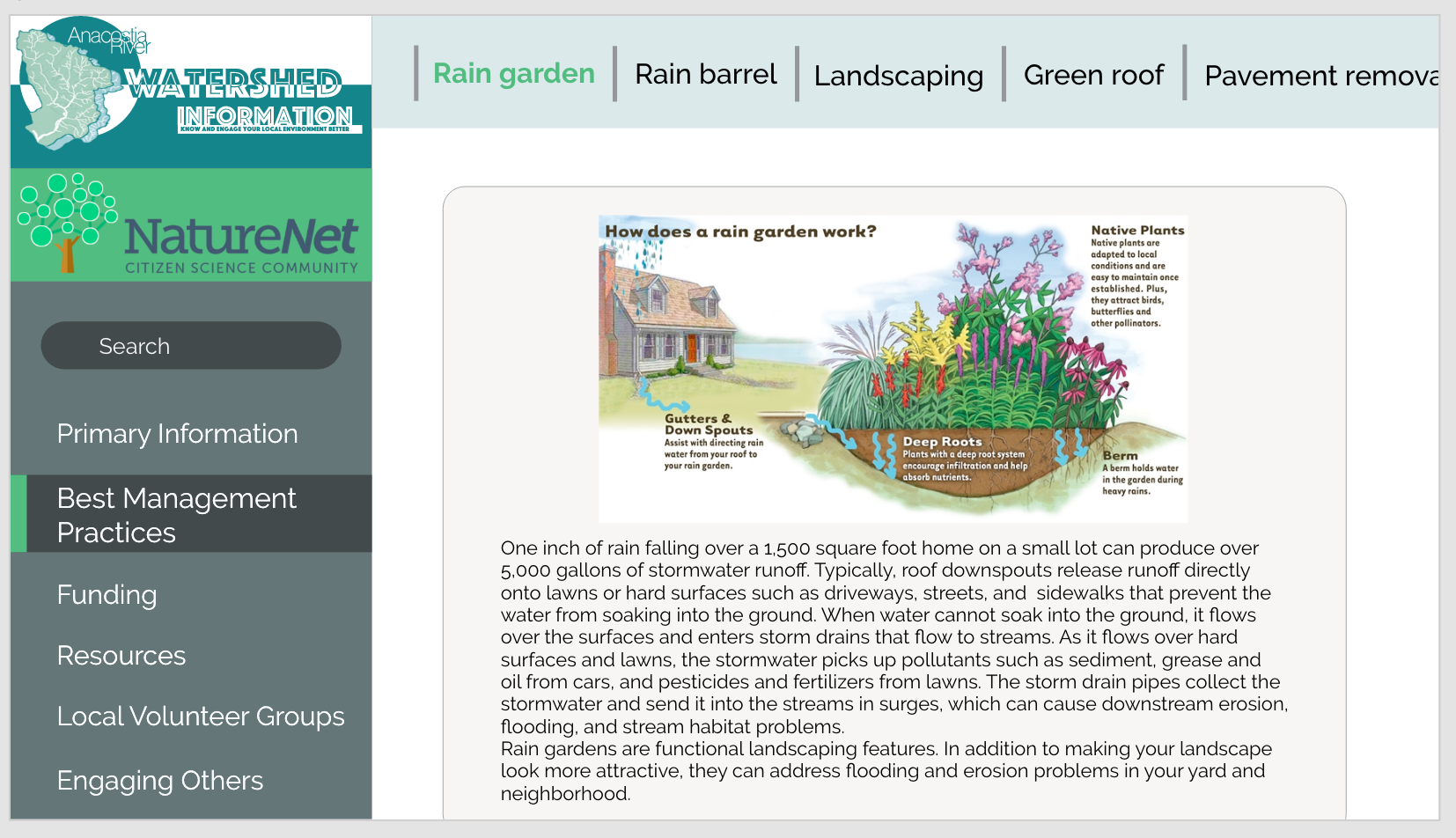1456x838 pixels.
Task: Go to the Resources section
Action: click(x=121, y=656)
